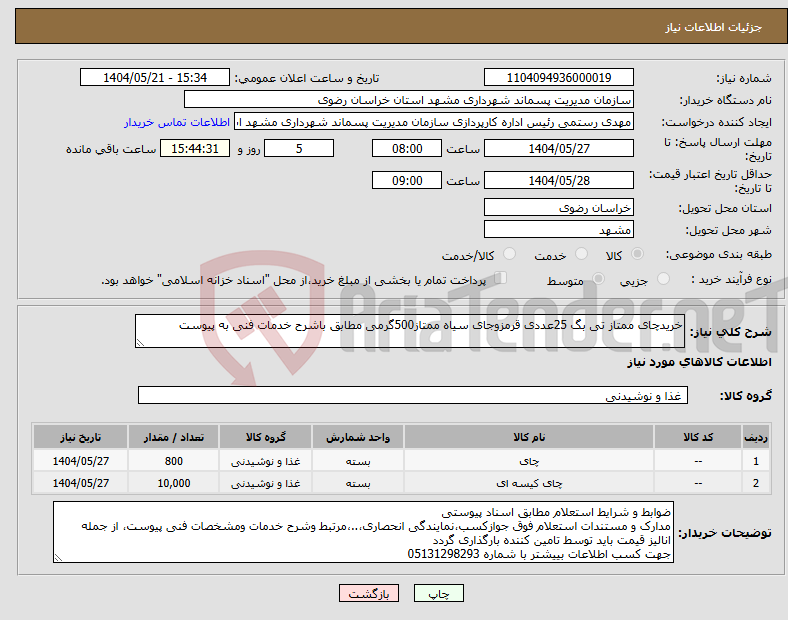Screen dimensions: 788x620
Task: Click the بازگشت back button
Action: point(369,593)
